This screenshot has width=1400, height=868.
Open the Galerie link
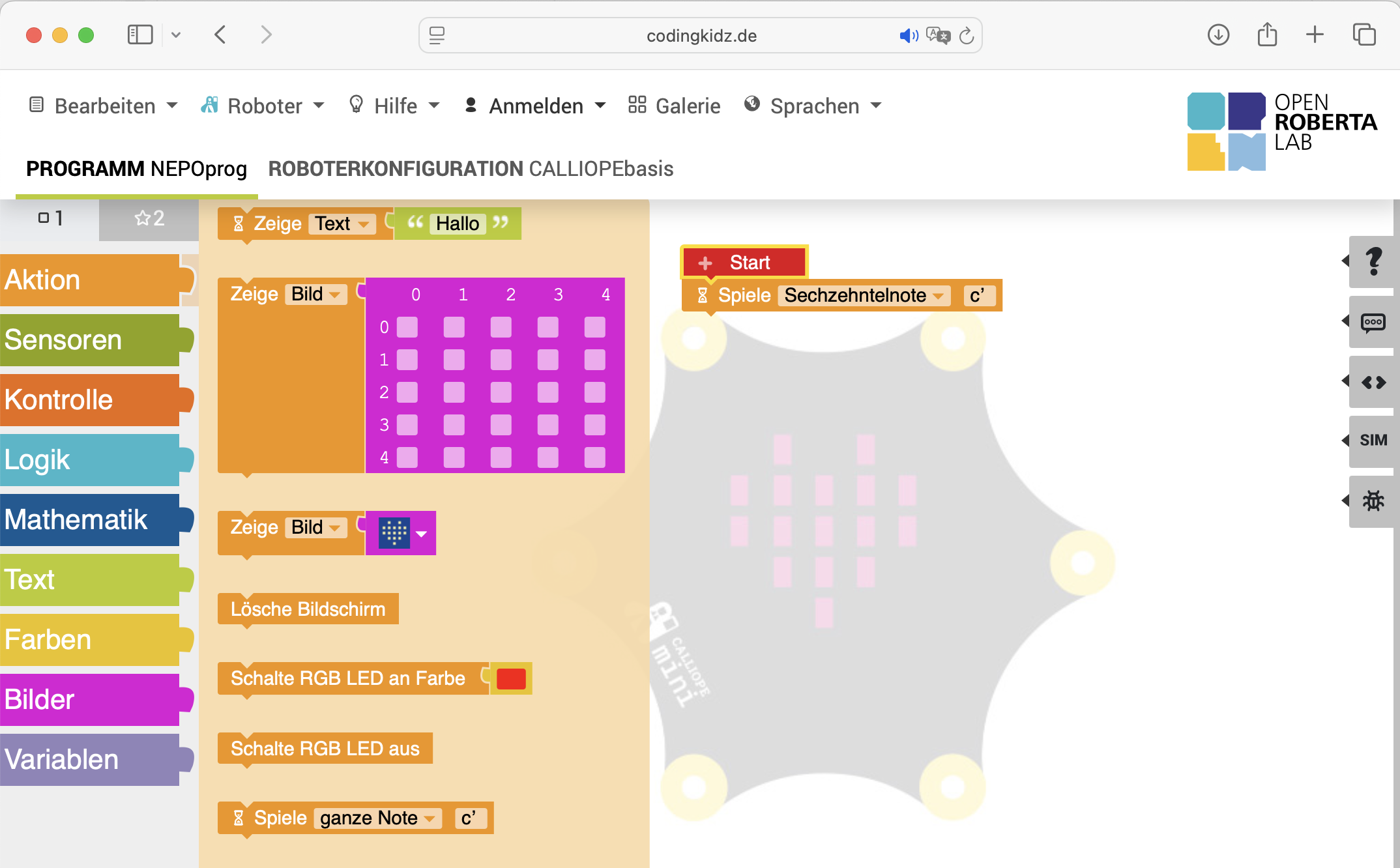click(x=674, y=106)
